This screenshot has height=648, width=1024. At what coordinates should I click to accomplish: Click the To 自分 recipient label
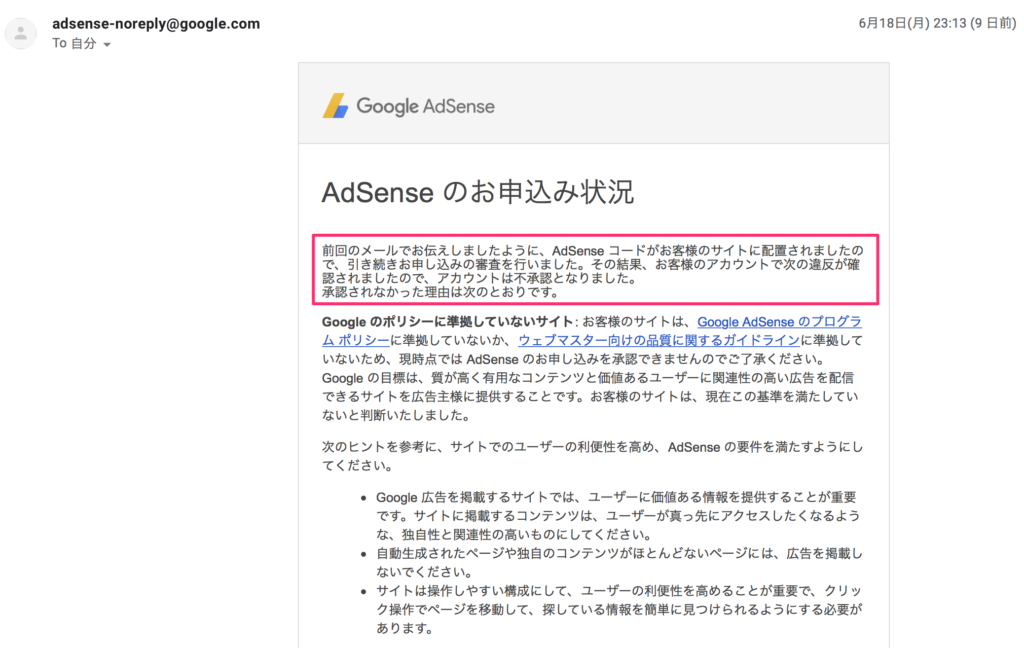tap(74, 43)
